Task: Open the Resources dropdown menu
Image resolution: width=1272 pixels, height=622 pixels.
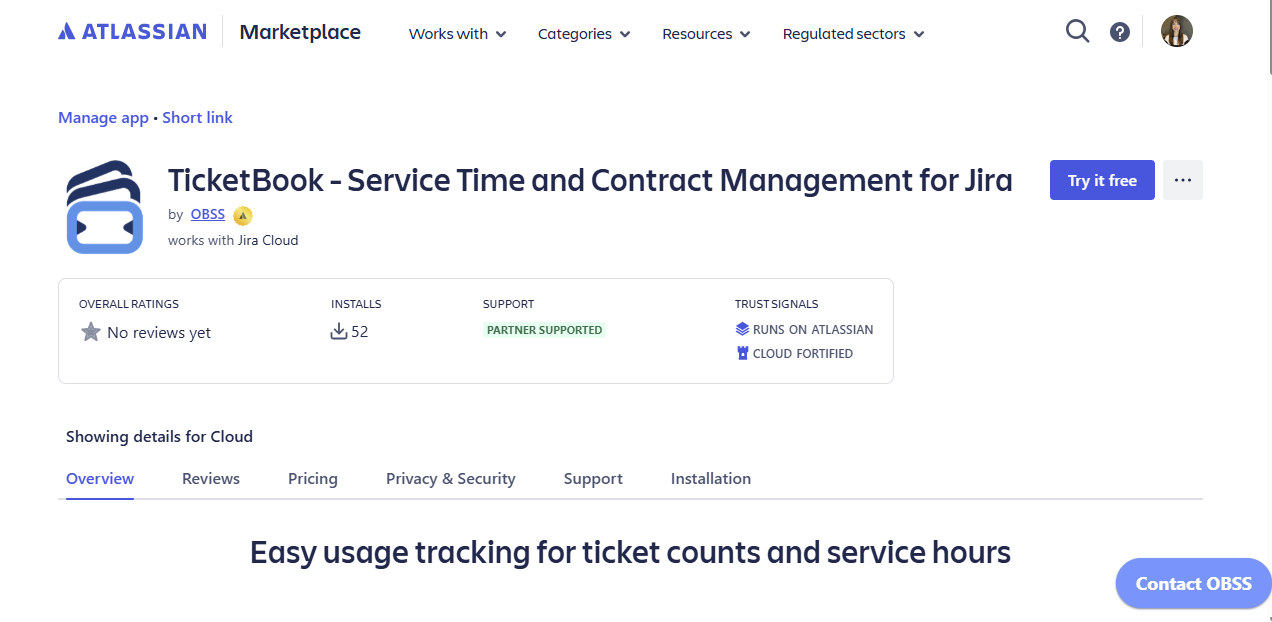Action: (x=706, y=34)
